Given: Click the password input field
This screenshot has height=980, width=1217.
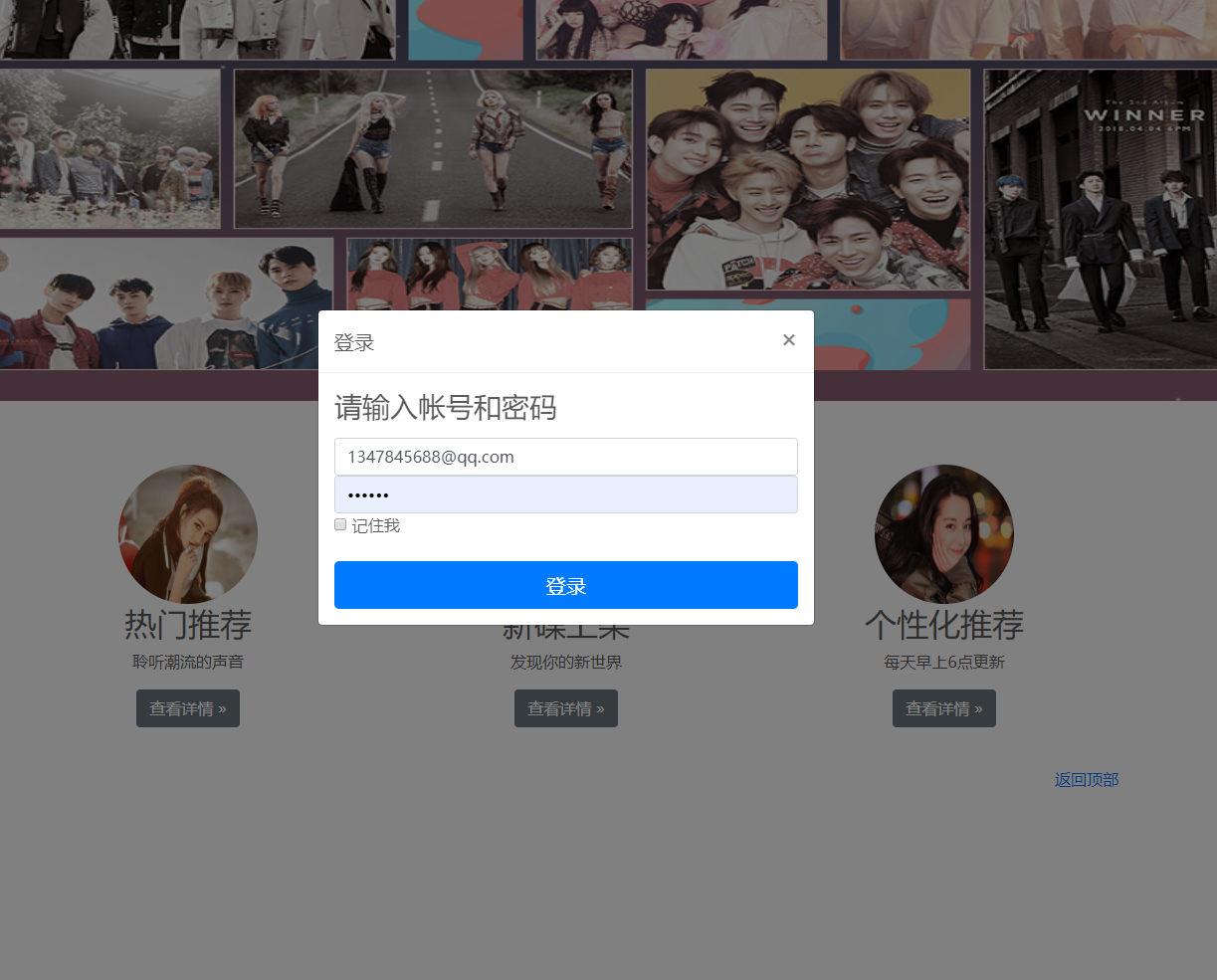Looking at the screenshot, I should (x=565, y=494).
